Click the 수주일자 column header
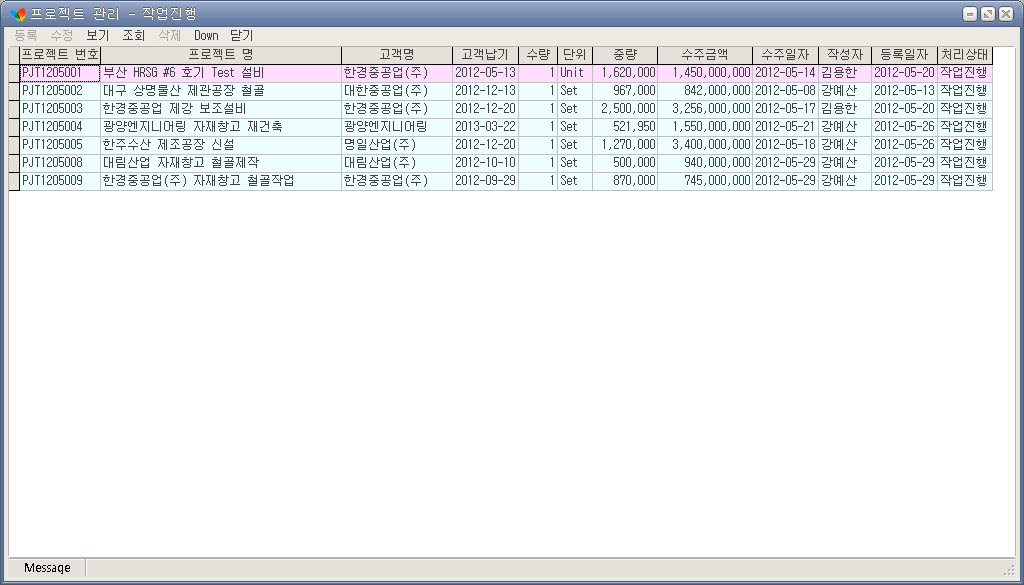 [785, 55]
